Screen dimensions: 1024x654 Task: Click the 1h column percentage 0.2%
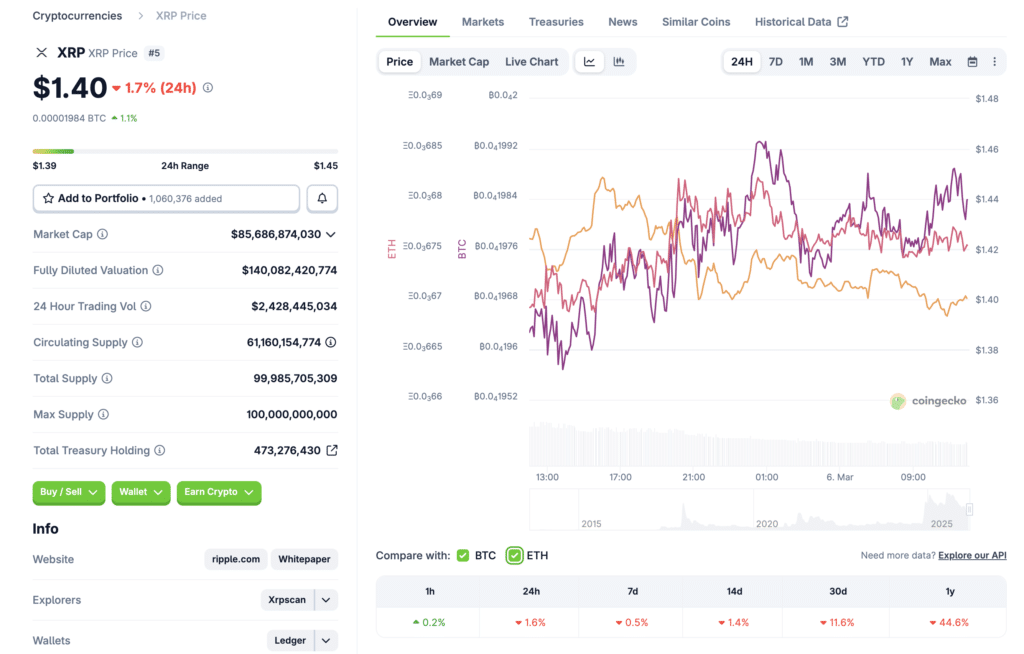point(429,623)
